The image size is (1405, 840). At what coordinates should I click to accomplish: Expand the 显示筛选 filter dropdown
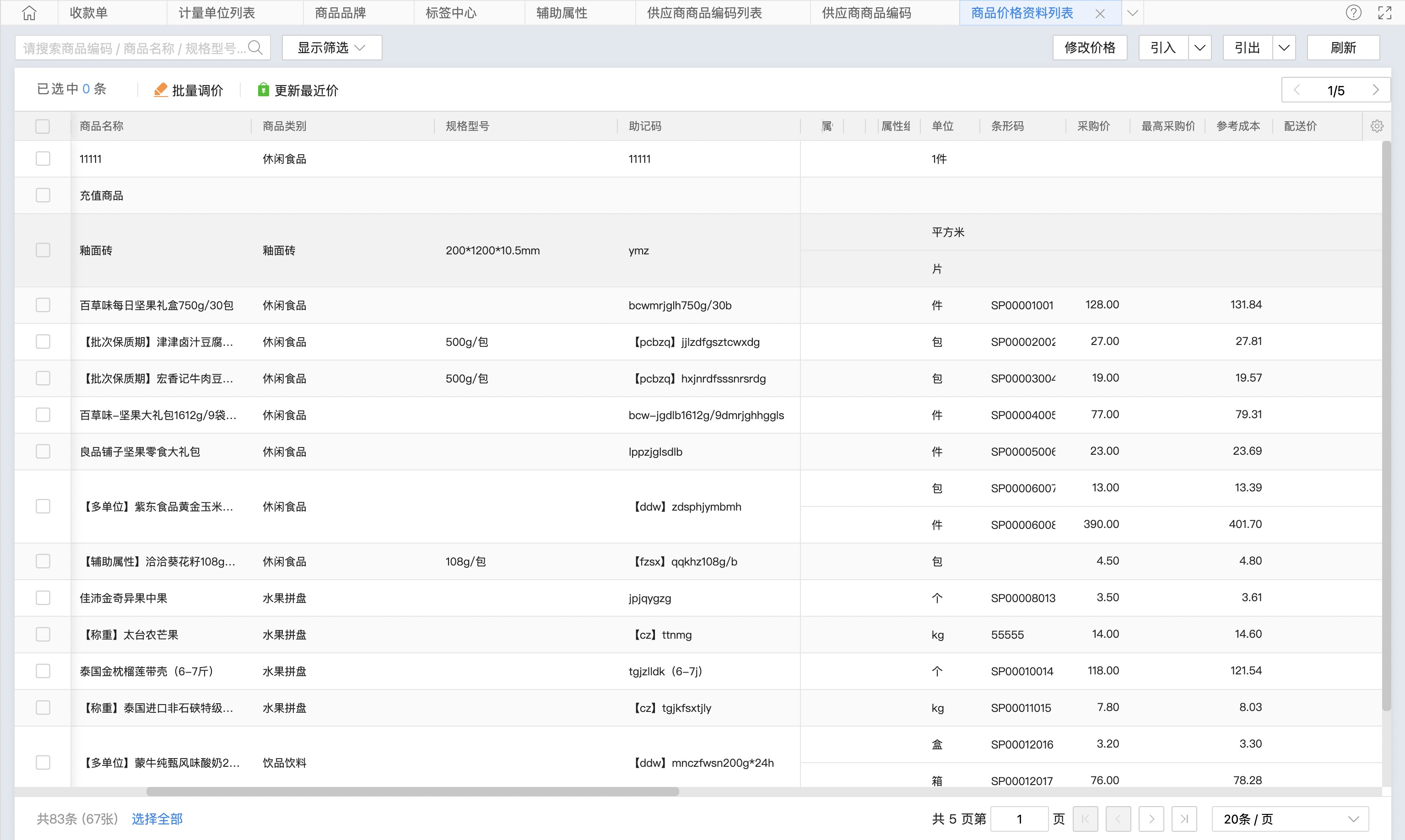tap(332, 48)
